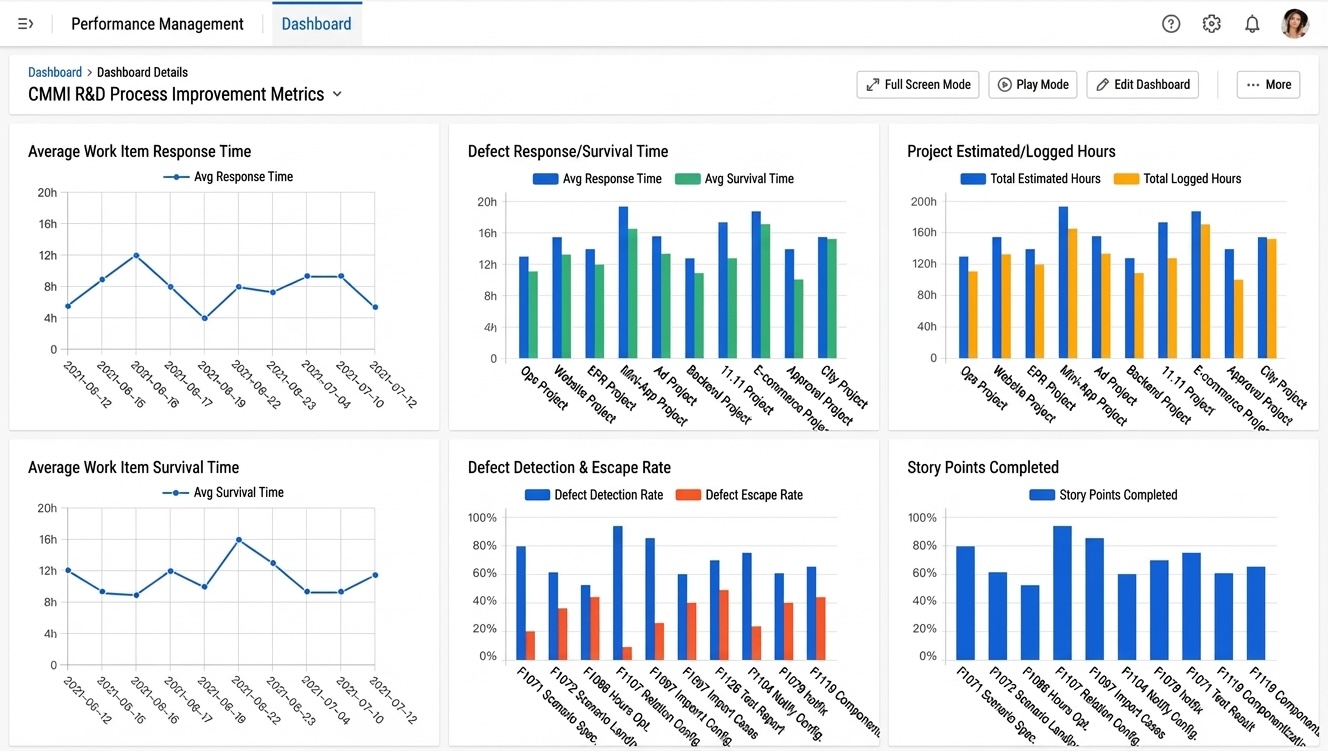Open the user avatar menu

[x=1294, y=23]
